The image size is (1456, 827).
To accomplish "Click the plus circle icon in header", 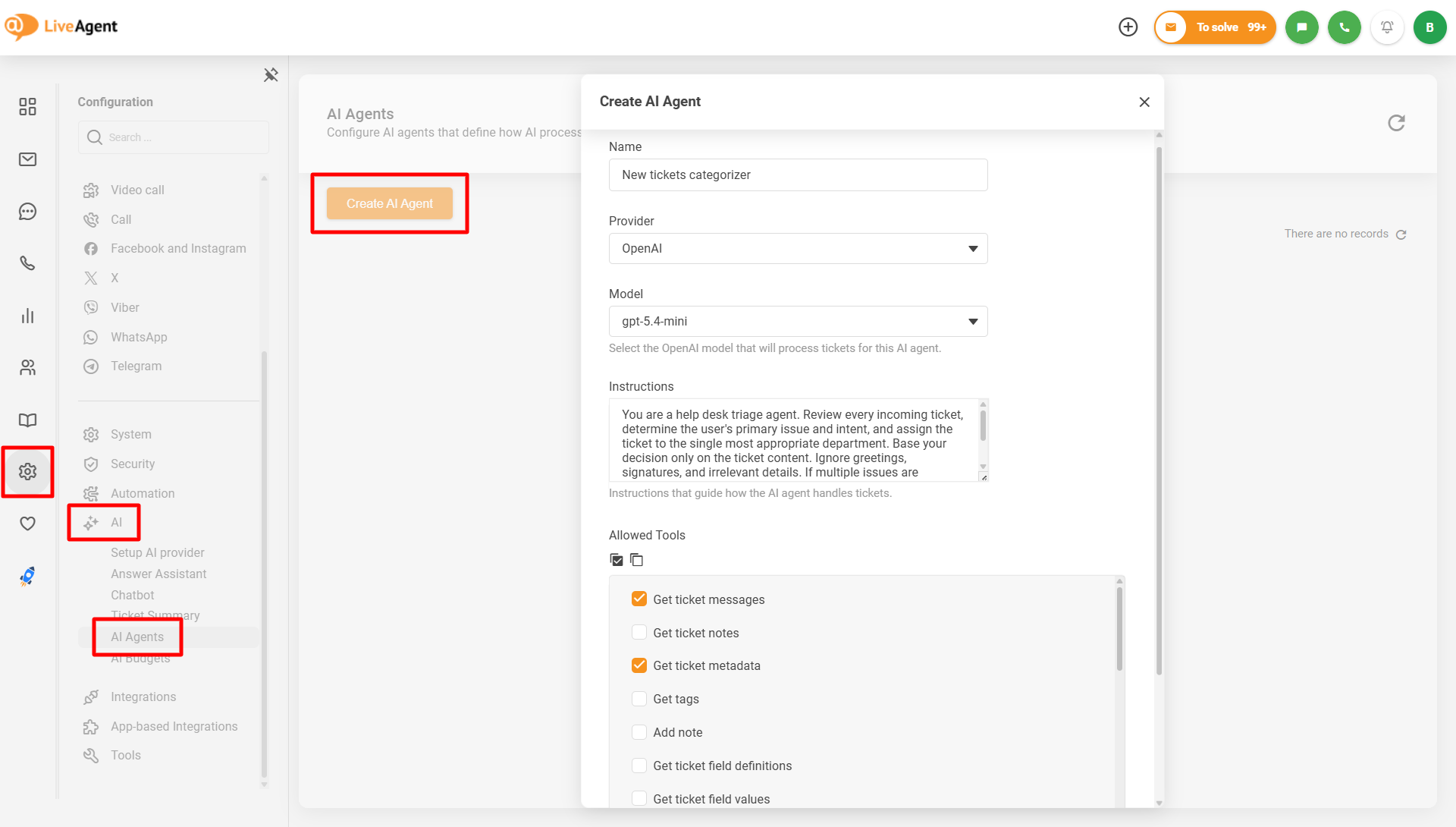I will point(1128,27).
